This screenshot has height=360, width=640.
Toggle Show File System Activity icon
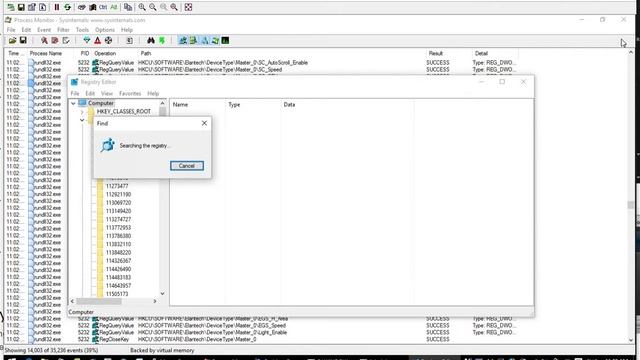coord(193,40)
